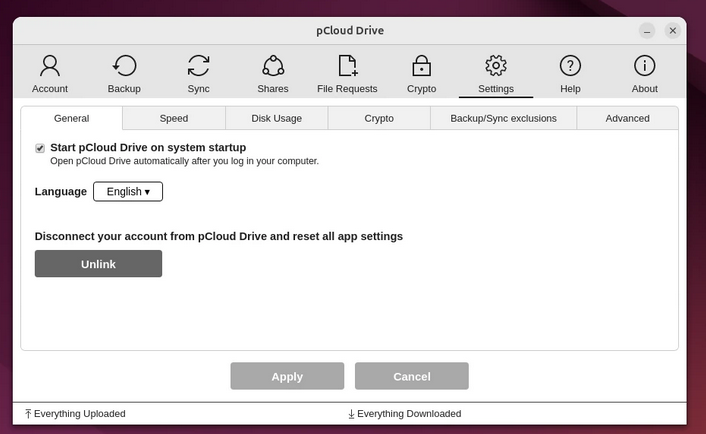Viewport: 706px width, 434px height.
Task: Click the Unlink button
Action: coord(98,264)
